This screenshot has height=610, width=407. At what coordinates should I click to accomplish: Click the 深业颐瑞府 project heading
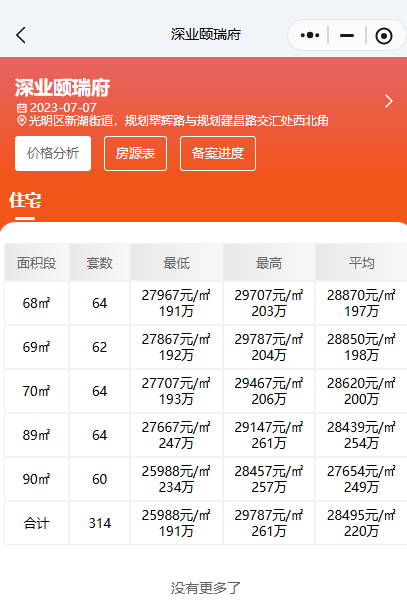tap(62, 87)
